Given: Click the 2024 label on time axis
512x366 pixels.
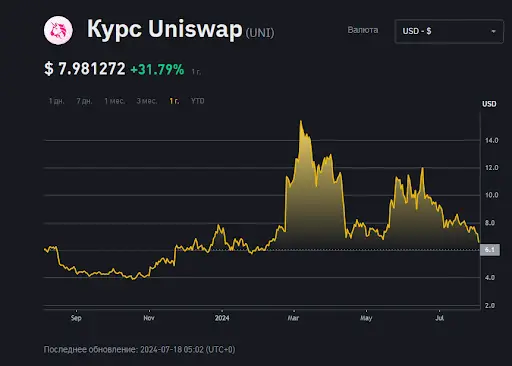Looking at the screenshot, I should click(x=222, y=318).
